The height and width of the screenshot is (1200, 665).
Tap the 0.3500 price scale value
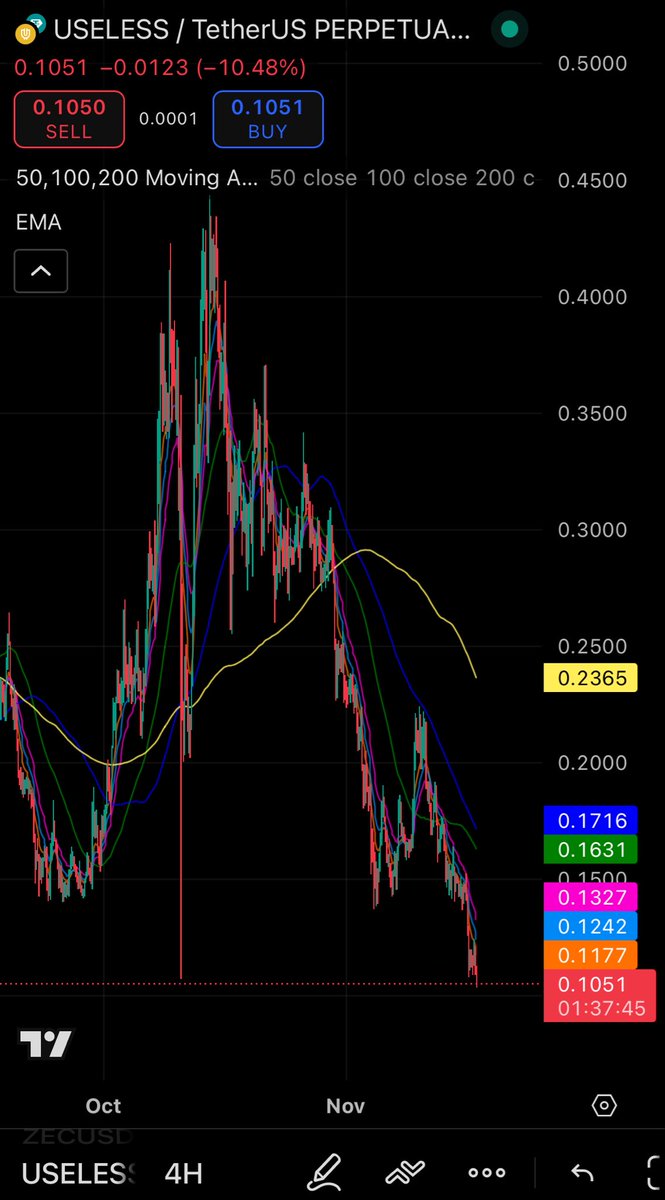coord(592,414)
